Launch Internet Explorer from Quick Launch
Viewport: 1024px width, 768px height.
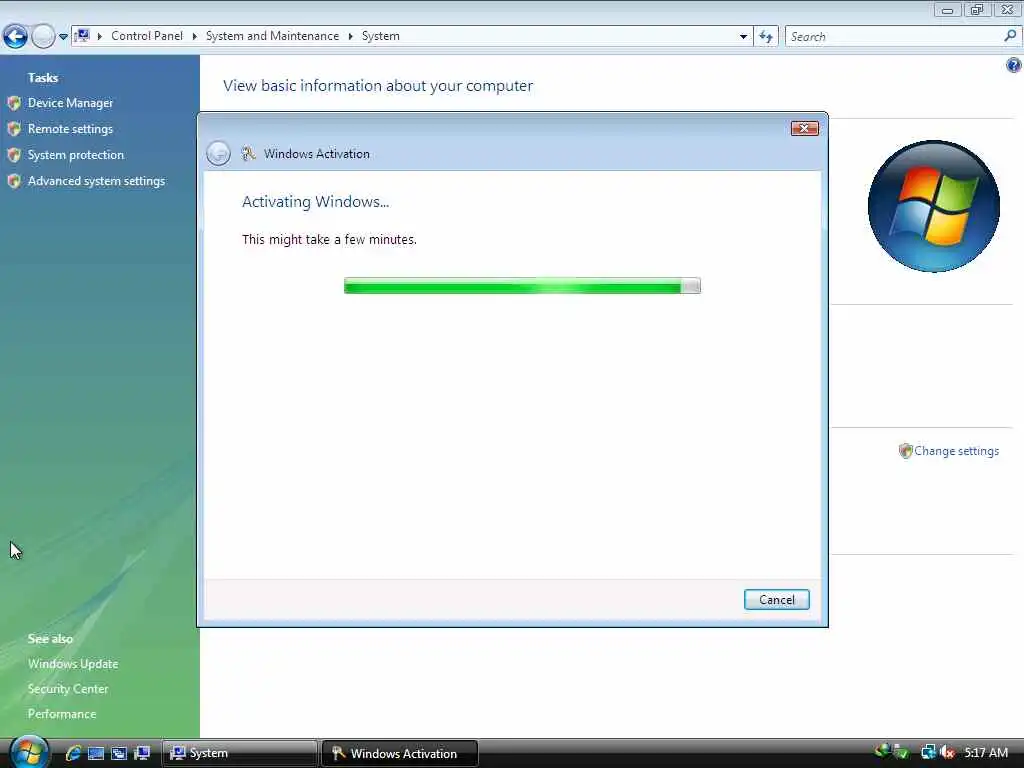click(x=73, y=753)
